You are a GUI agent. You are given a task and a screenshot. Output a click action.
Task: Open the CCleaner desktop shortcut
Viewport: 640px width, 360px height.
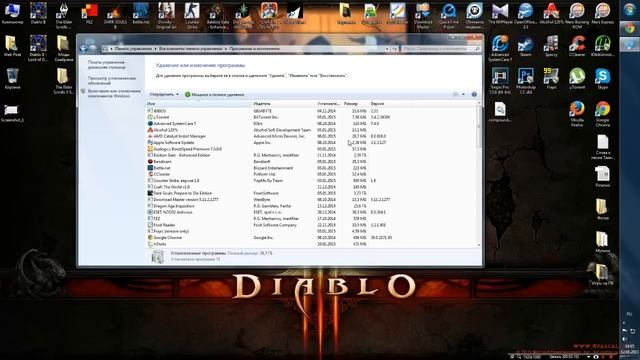click(x=577, y=46)
